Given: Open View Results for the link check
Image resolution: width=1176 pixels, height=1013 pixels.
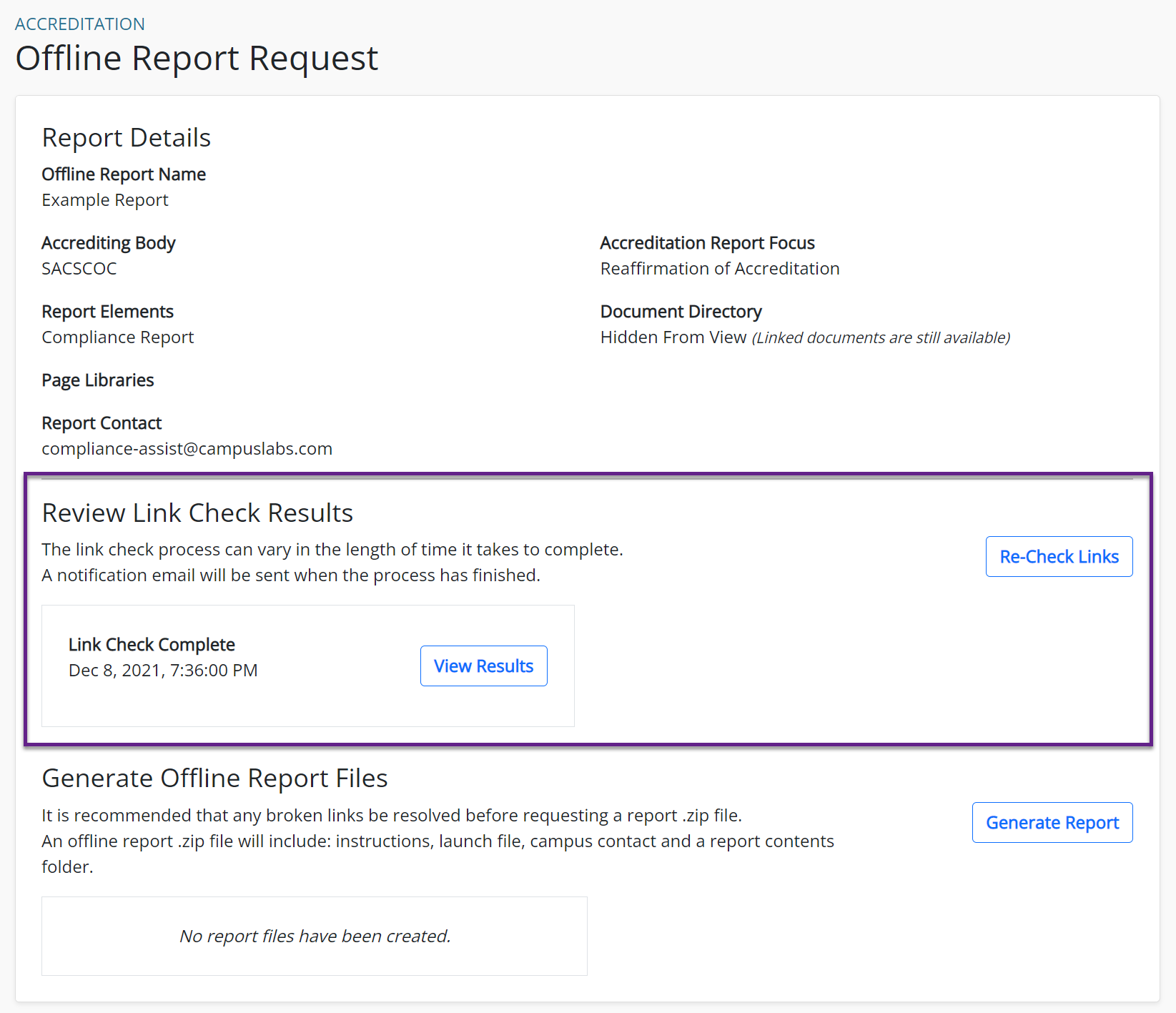Looking at the screenshot, I should [483, 666].
